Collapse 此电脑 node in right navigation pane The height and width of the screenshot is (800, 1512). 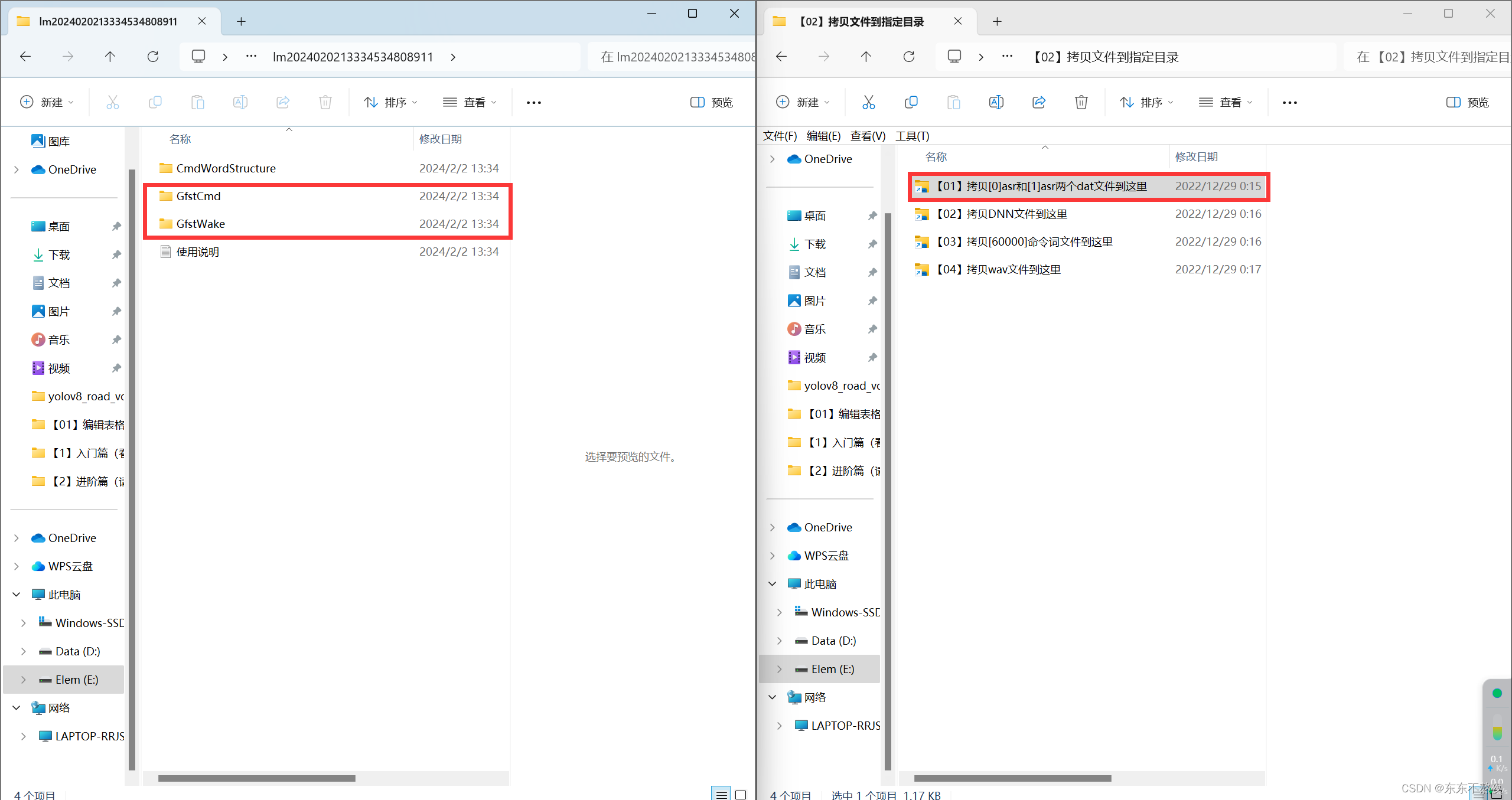772,584
